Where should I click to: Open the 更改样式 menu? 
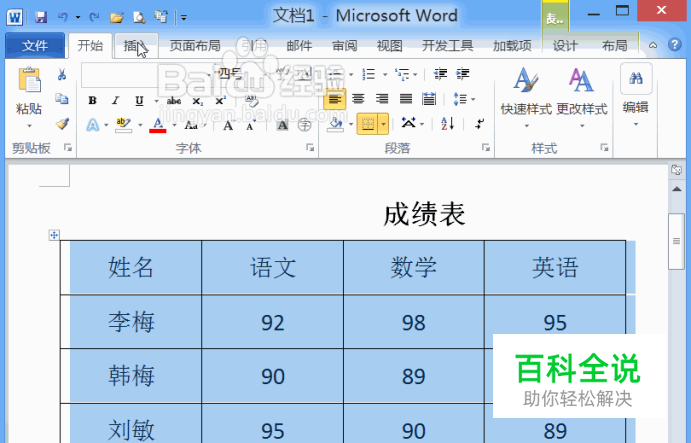[x=582, y=98]
